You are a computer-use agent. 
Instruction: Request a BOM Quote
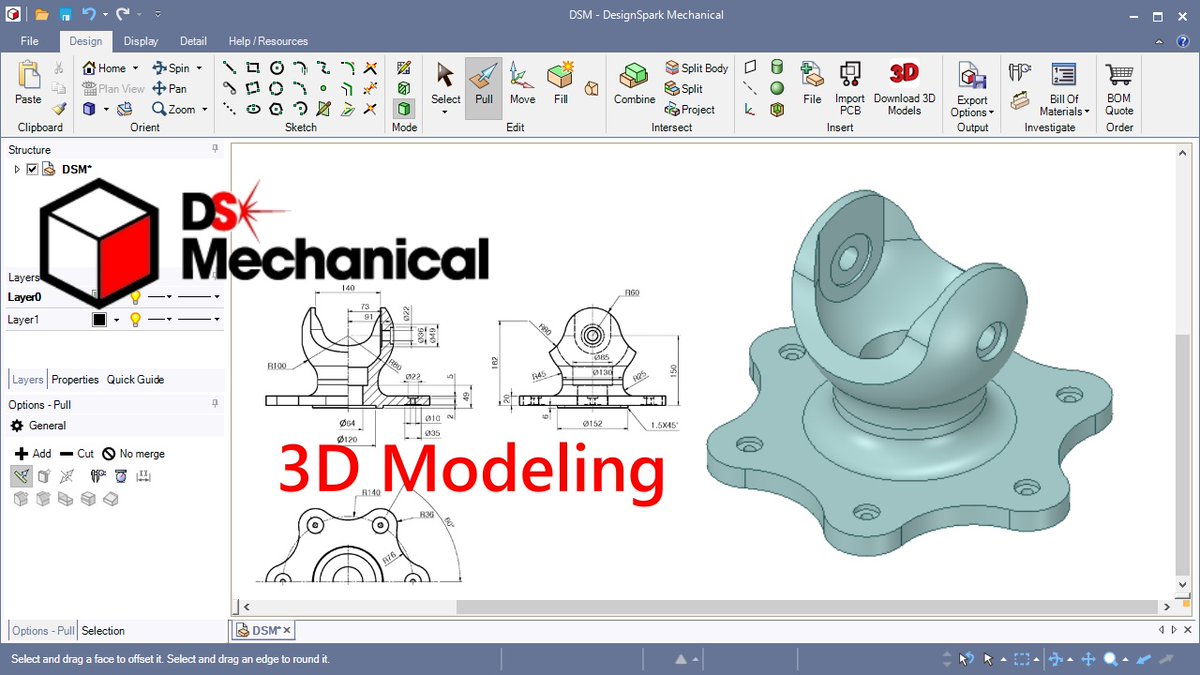pyautogui.click(x=1119, y=87)
